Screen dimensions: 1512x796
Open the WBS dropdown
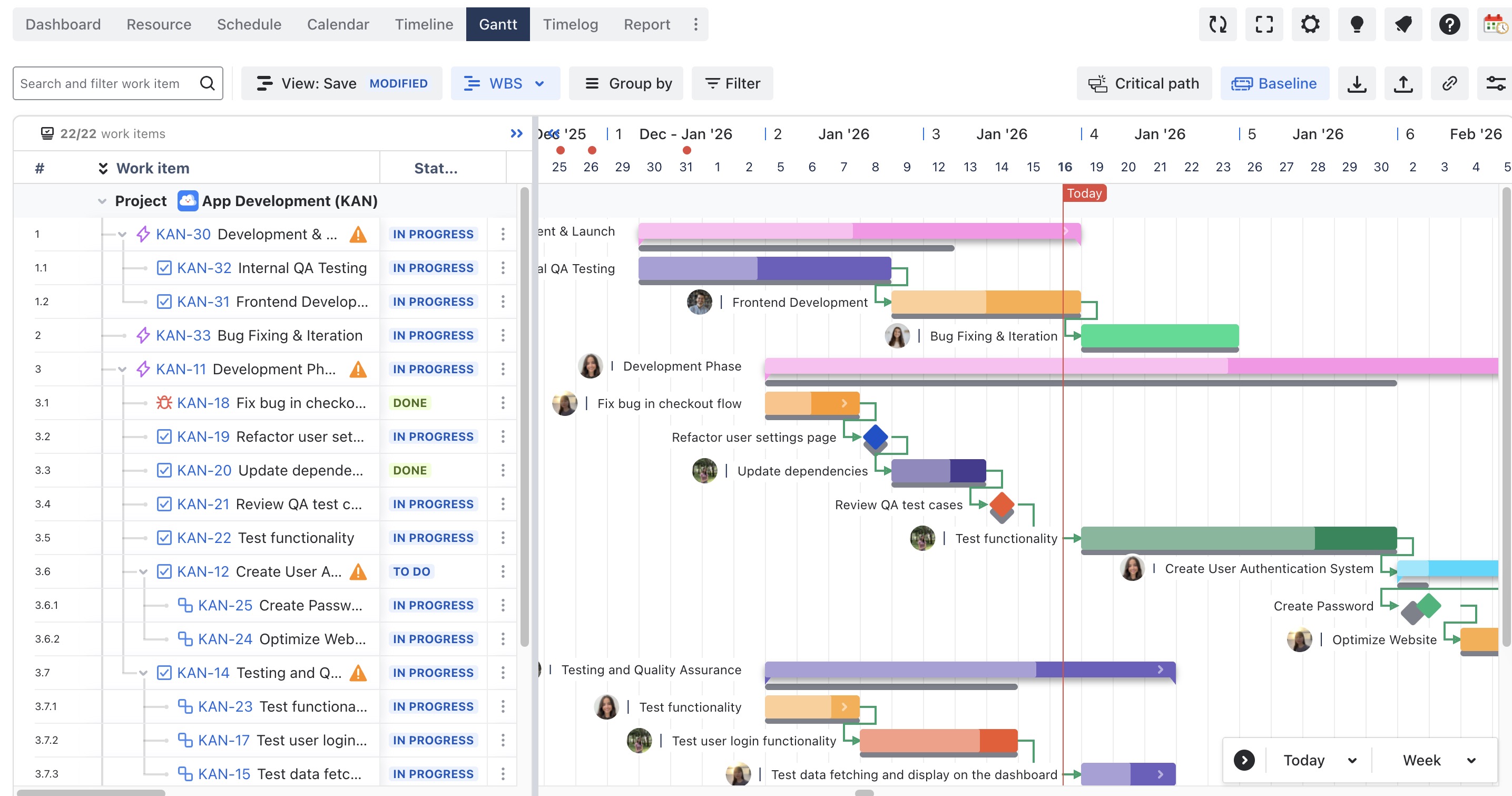(x=505, y=83)
